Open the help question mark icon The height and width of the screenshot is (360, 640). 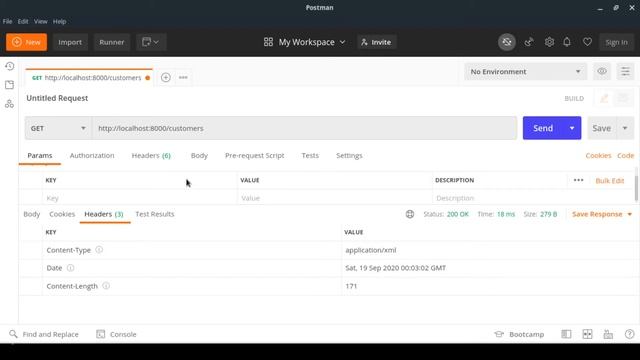point(629,334)
